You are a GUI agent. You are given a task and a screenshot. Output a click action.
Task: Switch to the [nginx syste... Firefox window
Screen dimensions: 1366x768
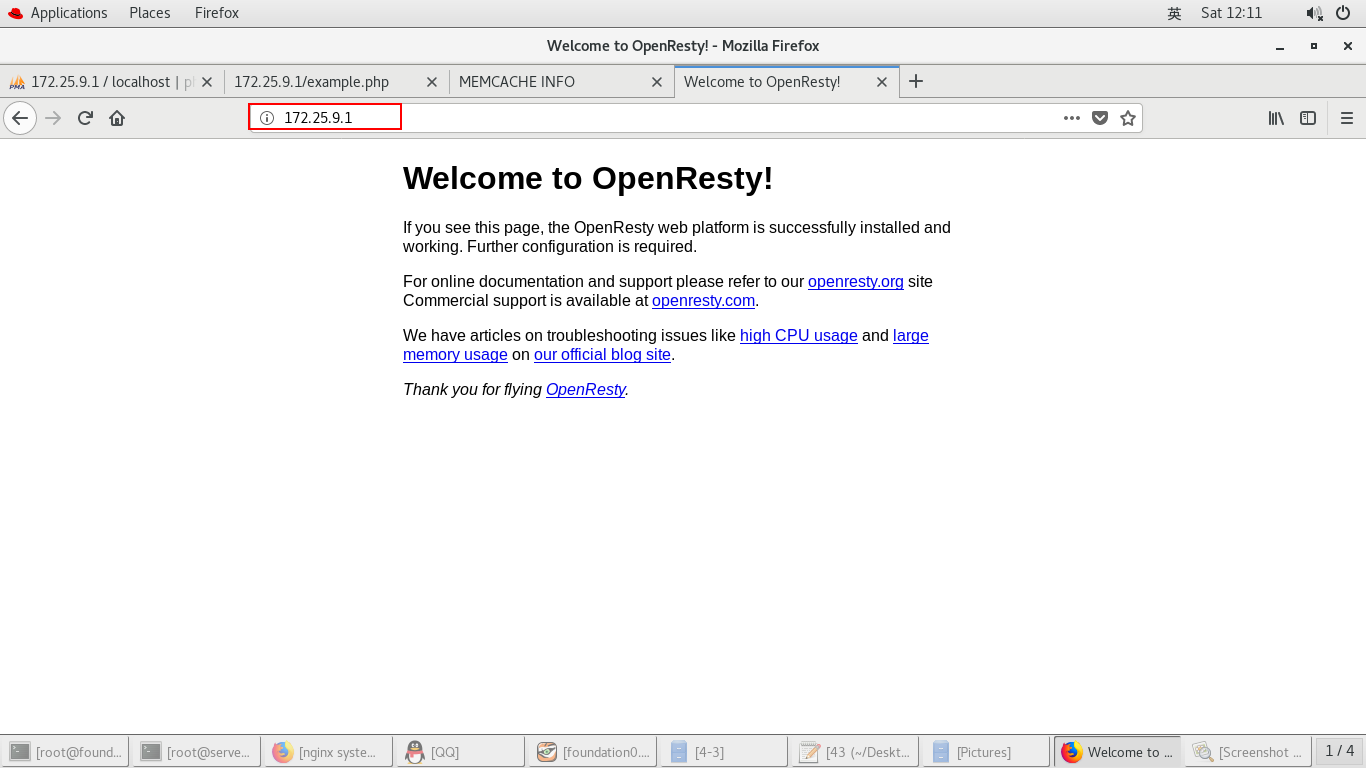(329, 752)
